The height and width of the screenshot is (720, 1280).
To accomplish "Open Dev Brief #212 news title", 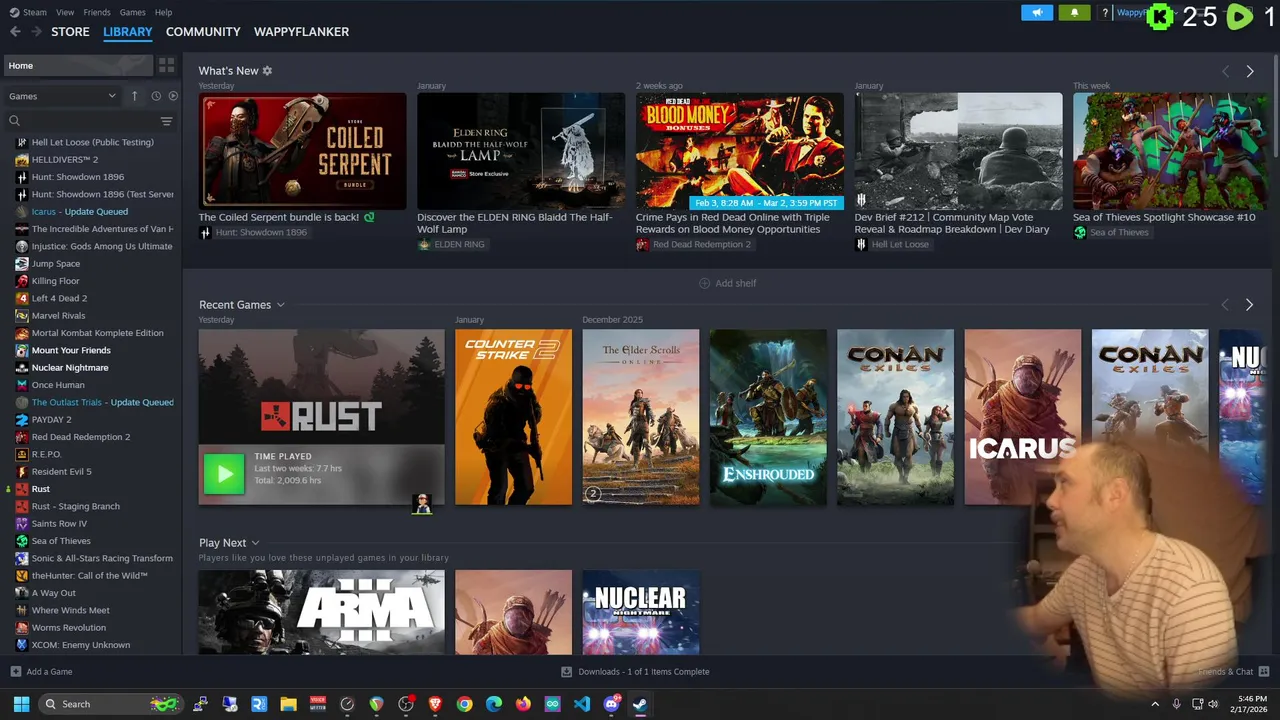I will tap(952, 223).
